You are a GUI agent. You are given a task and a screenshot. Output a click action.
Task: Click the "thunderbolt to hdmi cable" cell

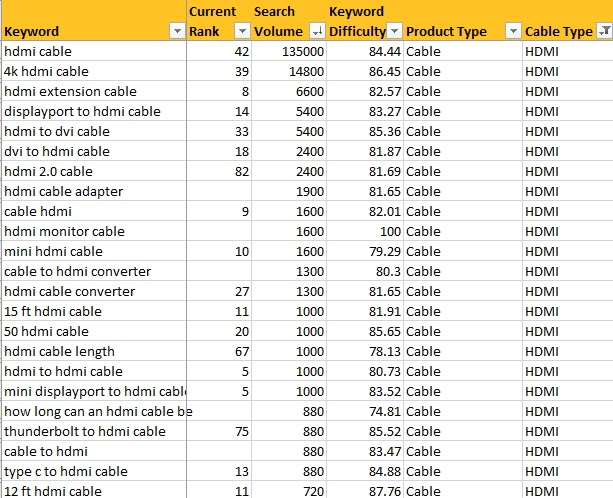coord(85,431)
